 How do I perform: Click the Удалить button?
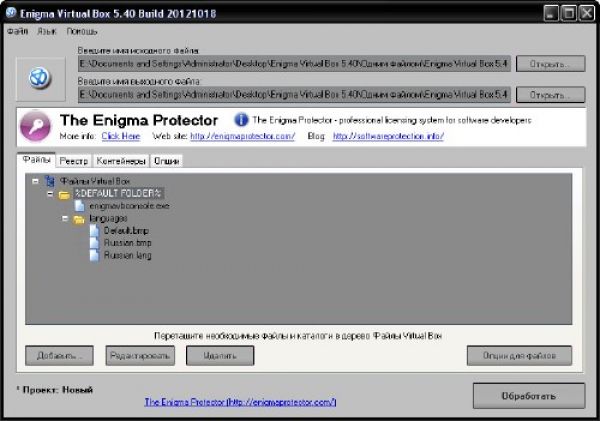point(220,356)
